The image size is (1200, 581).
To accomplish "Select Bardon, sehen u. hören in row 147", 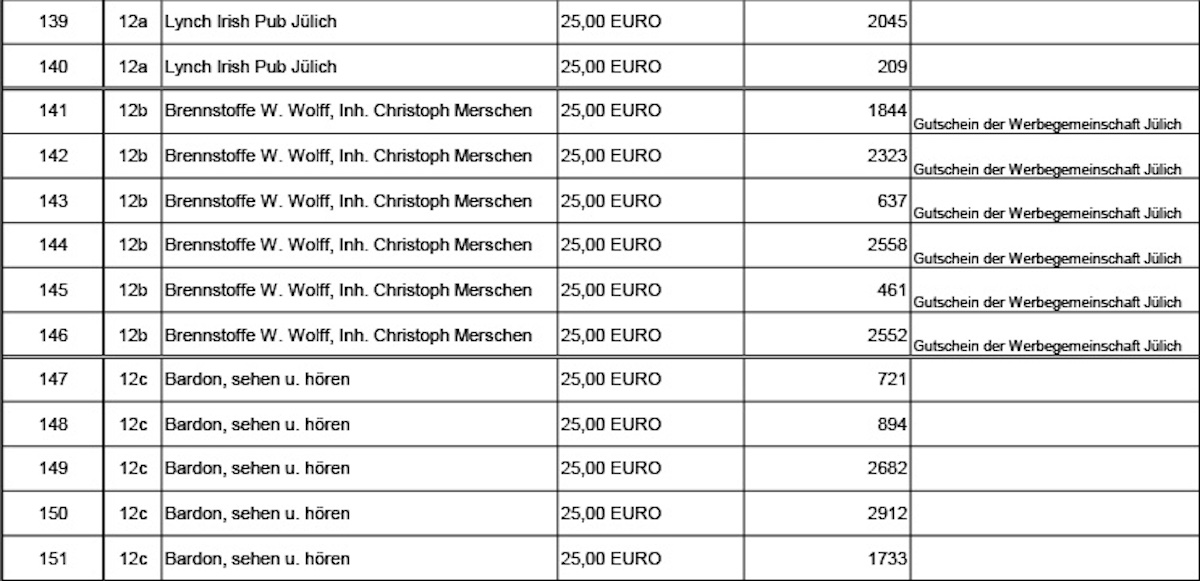I will (257, 380).
